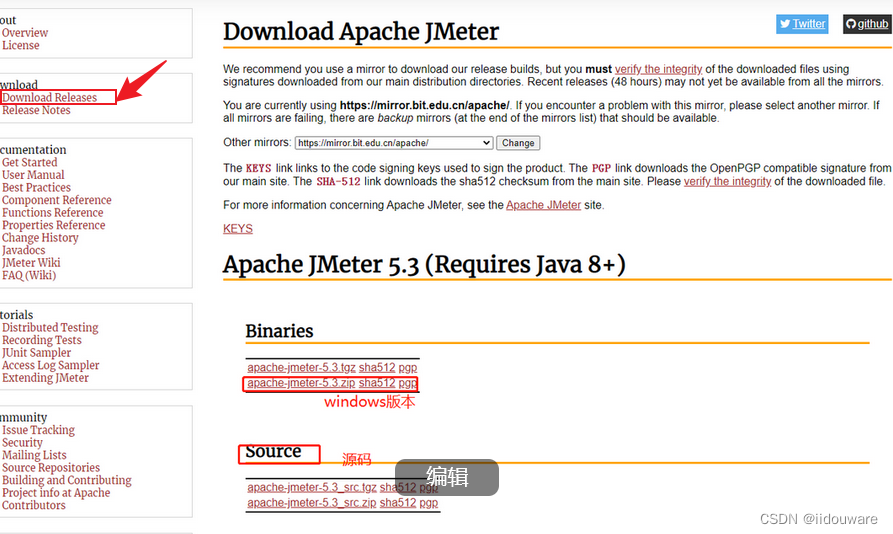Open Building and Contributing link
The height and width of the screenshot is (534, 893).
(67, 480)
